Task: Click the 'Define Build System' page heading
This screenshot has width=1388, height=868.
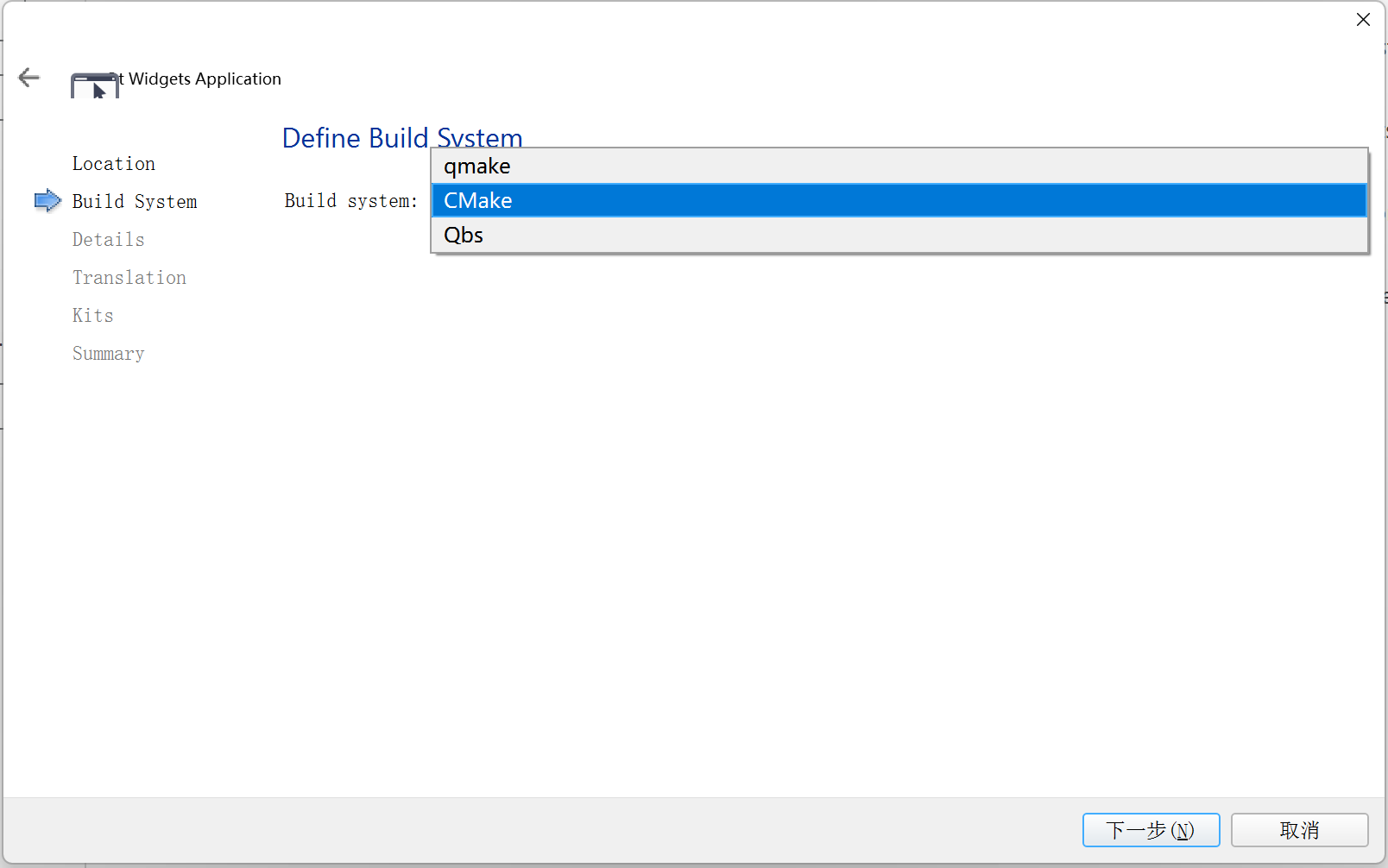Action: 402,138
